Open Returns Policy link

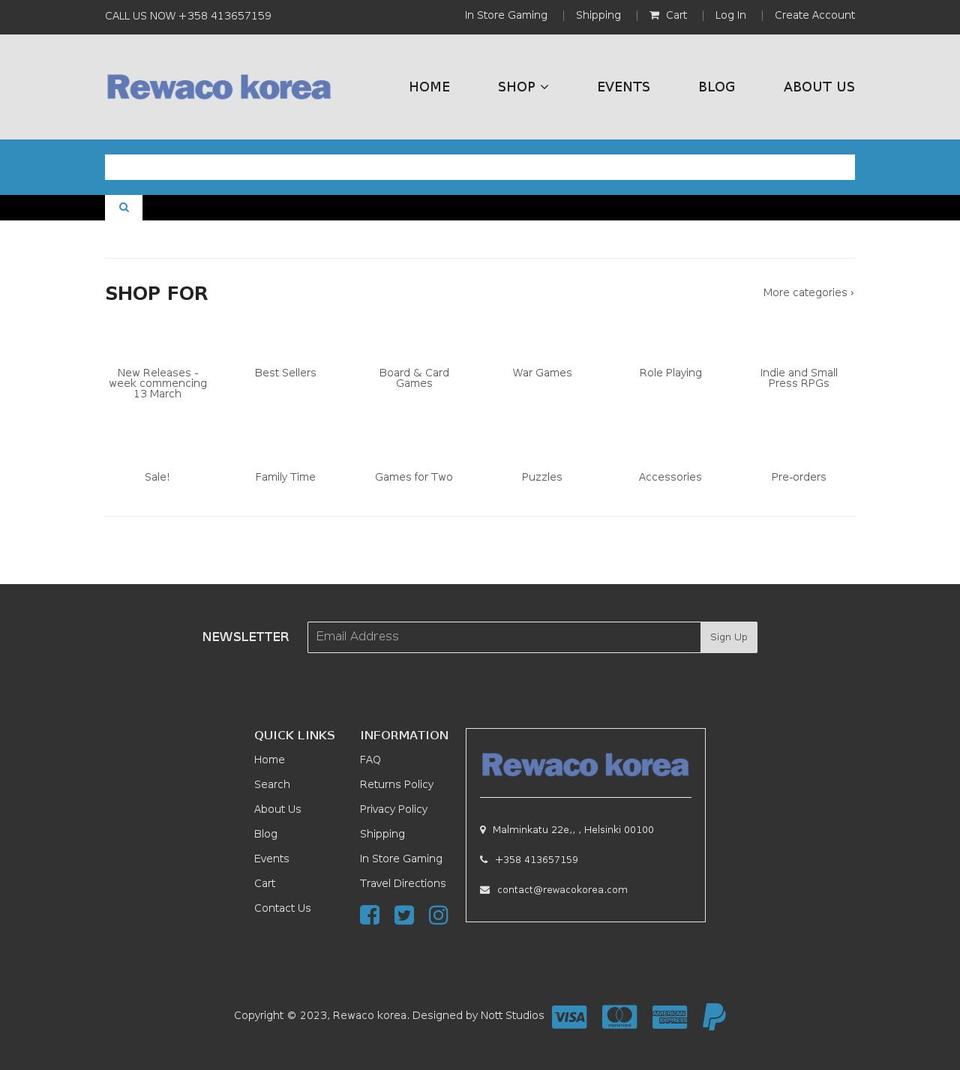click(x=396, y=784)
